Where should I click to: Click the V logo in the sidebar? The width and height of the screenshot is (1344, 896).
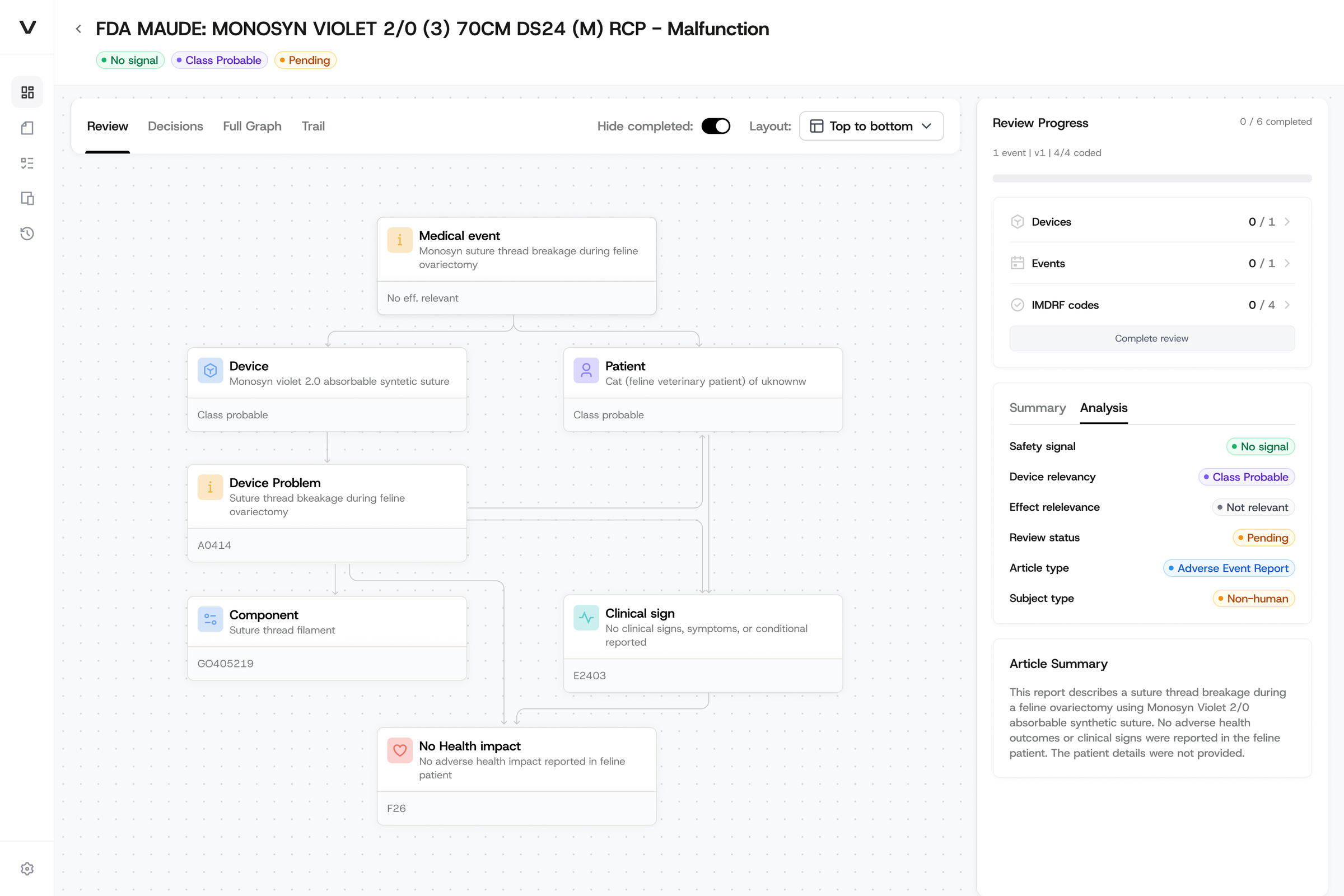click(27, 27)
